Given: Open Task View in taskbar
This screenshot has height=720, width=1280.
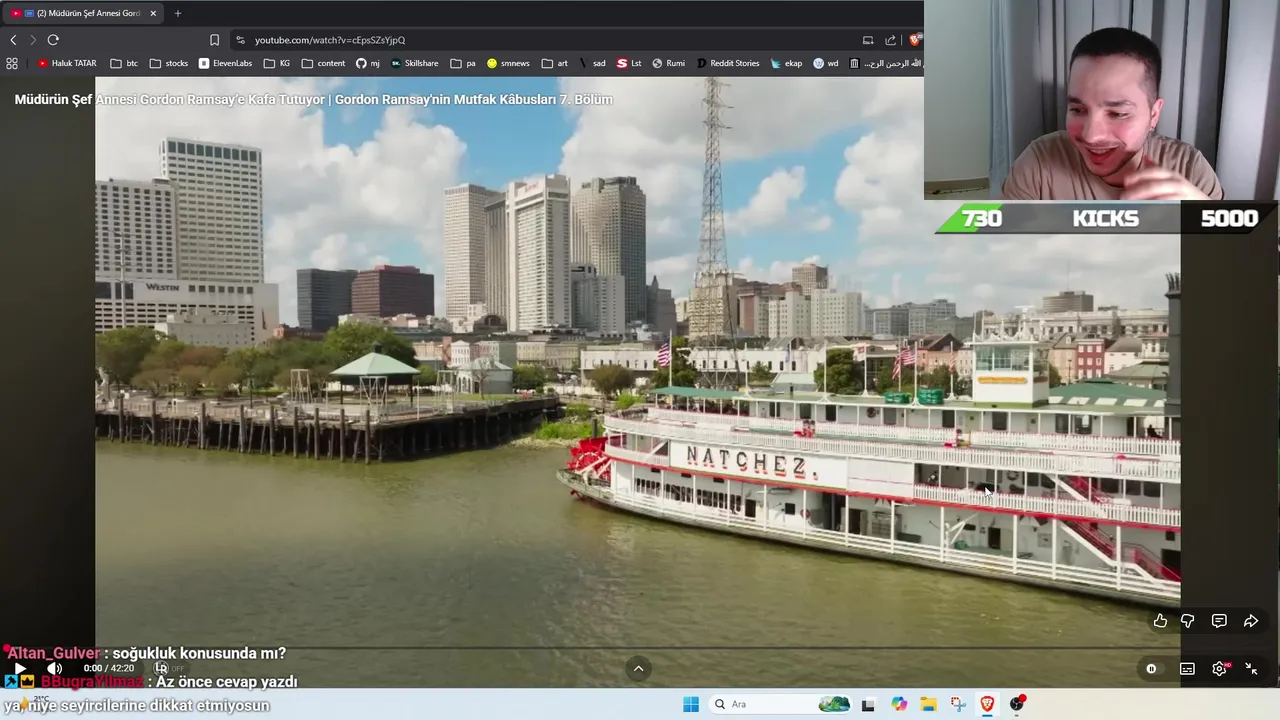Looking at the screenshot, I should coord(868,704).
